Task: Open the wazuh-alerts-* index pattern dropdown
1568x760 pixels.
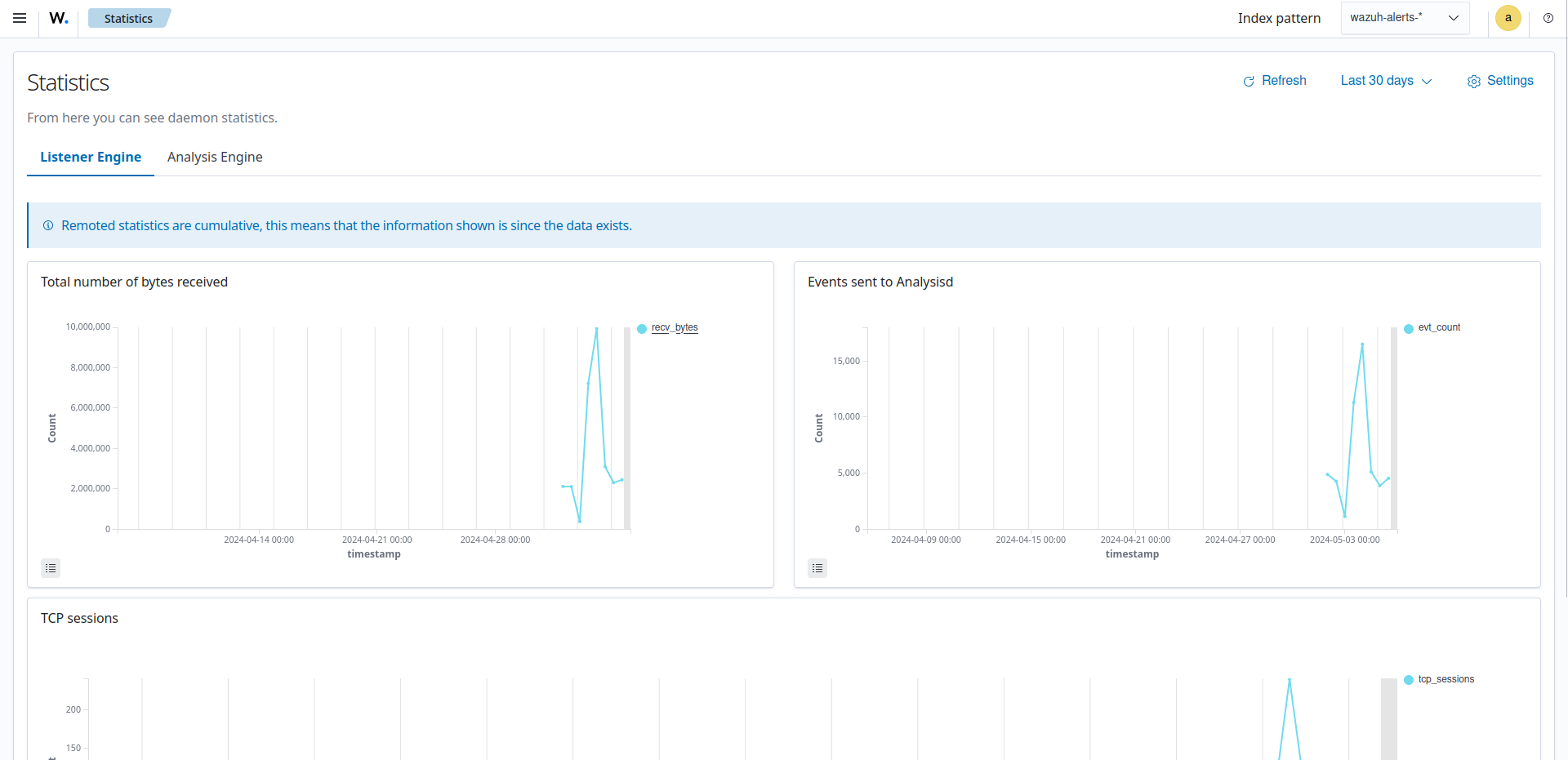Action: pyautogui.click(x=1405, y=18)
